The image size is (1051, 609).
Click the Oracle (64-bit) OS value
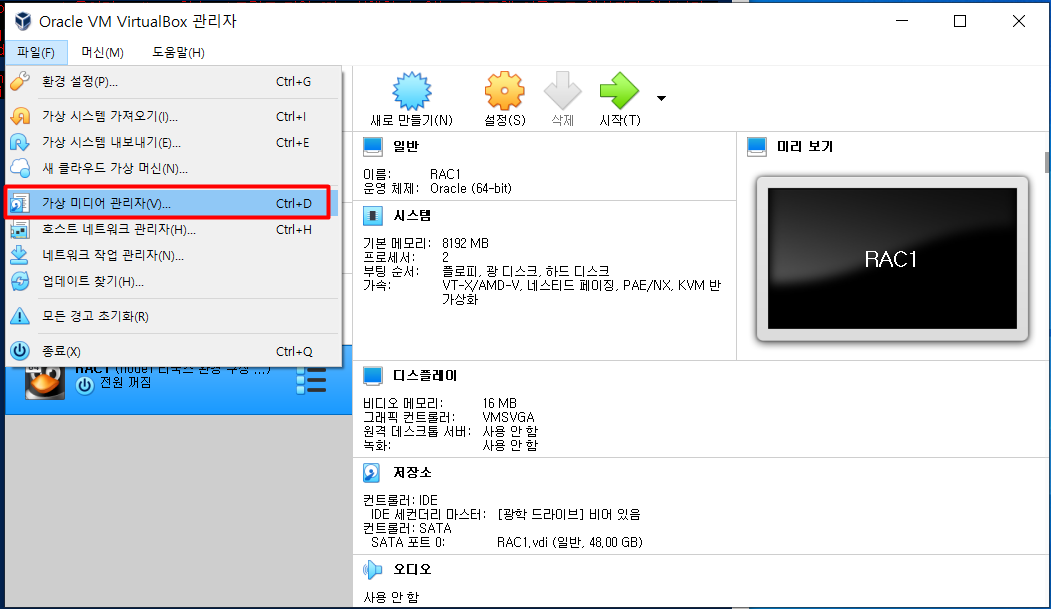[471, 189]
